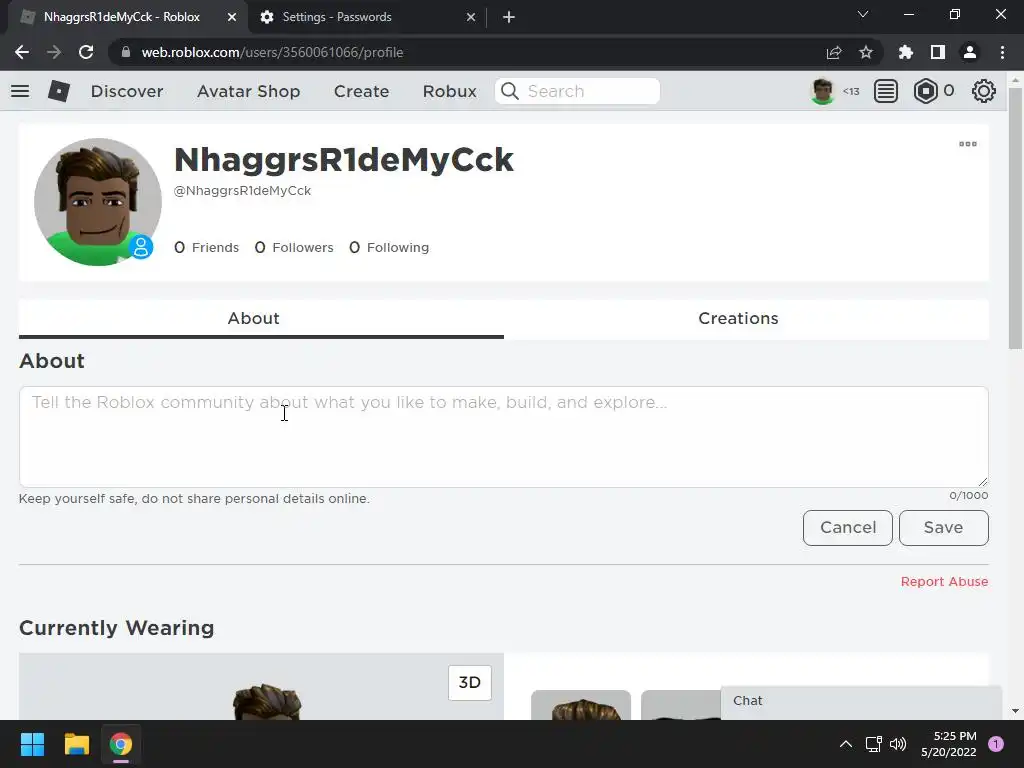View the 0 Following list
Viewport: 1024px width, 768px height.
(x=389, y=248)
